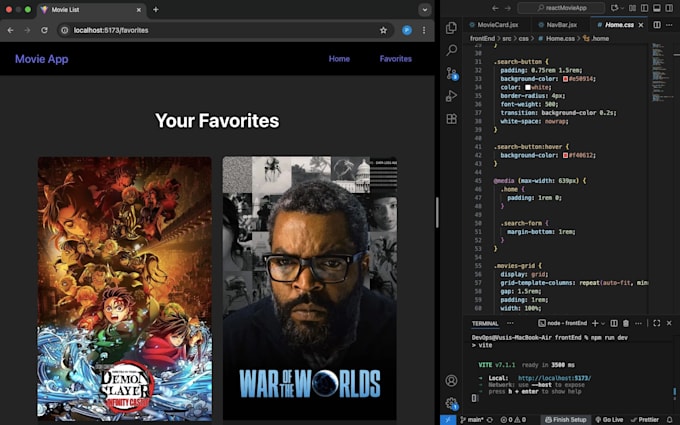Image resolution: width=680 pixels, height=425 pixels.
Task: Open the localhost:5173 link in terminal
Action: point(554,378)
